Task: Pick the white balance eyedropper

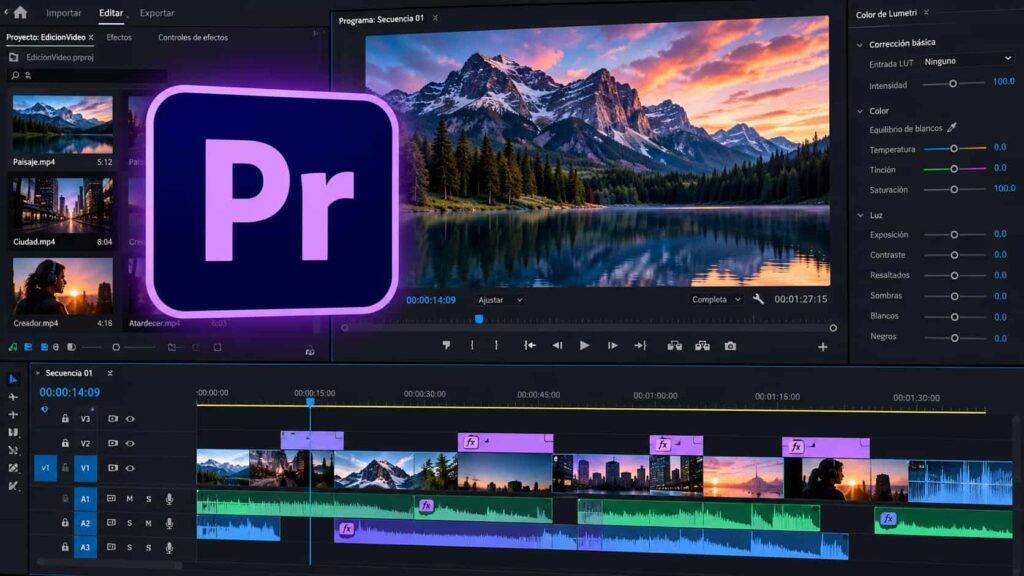Action: [952, 127]
